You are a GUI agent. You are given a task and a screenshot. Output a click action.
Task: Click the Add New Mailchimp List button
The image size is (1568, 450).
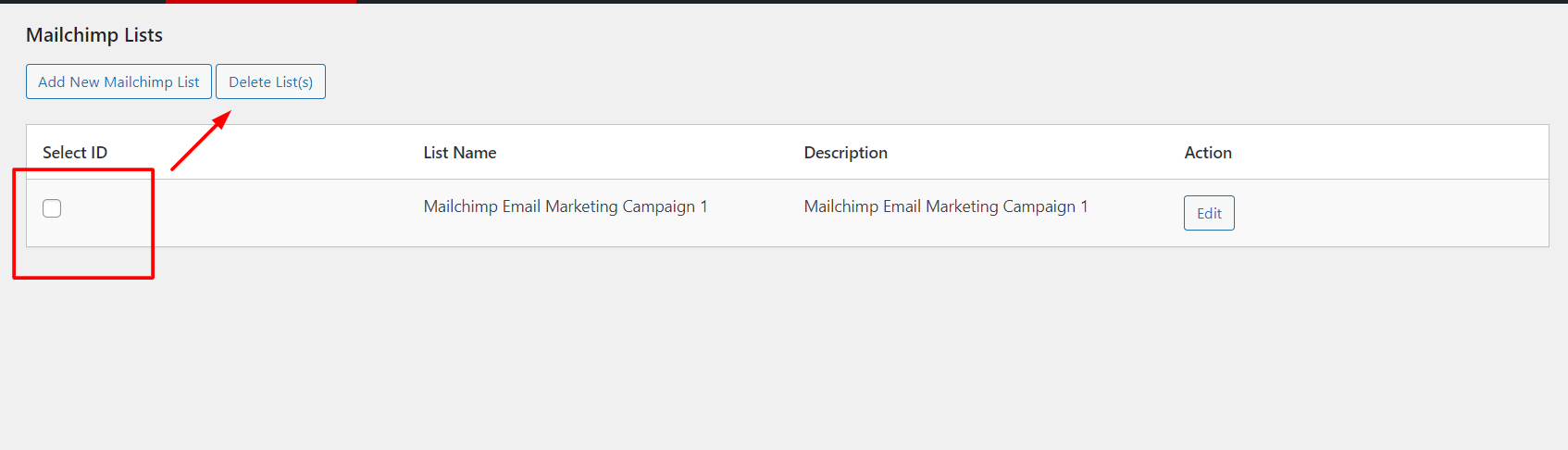coord(118,81)
